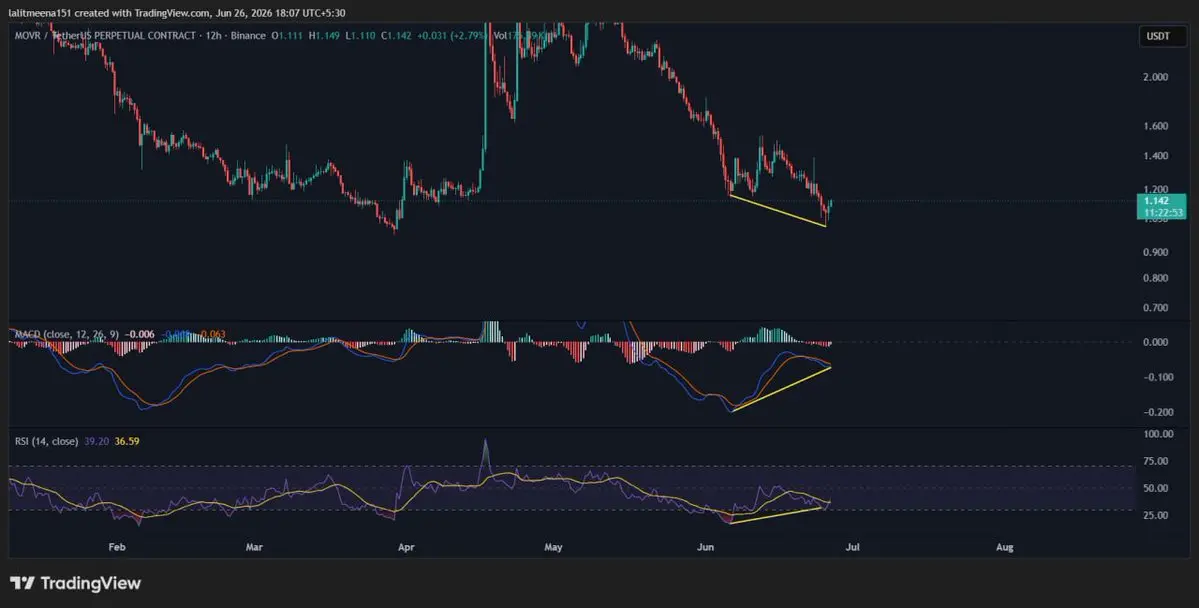
Task: Click the MOVR / TetherUS PERPETUAL CONTRACT symbol title
Action: [104, 36]
